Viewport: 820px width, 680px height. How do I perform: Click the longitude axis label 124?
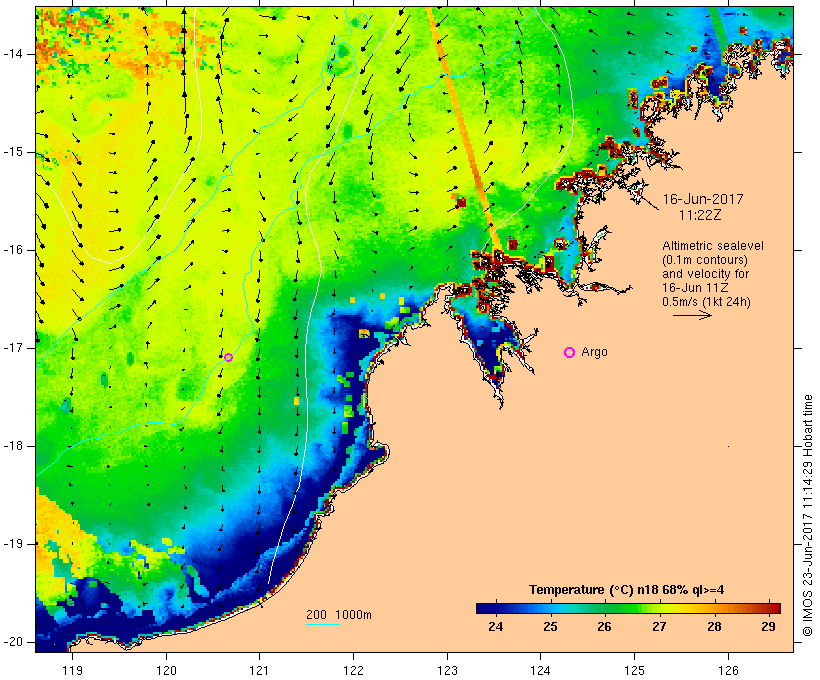(540, 670)
